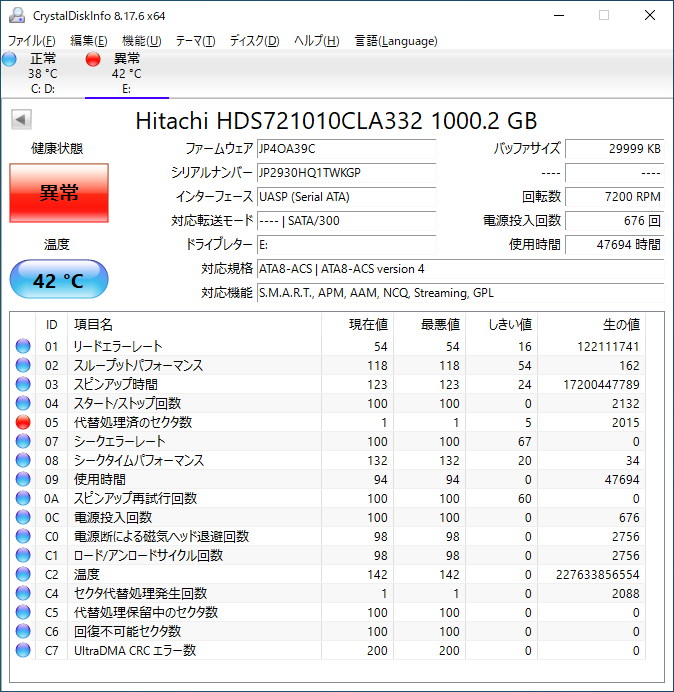Open the 言語(Language) menu
The image size is (674, 692).
click(x=396, y=41)
